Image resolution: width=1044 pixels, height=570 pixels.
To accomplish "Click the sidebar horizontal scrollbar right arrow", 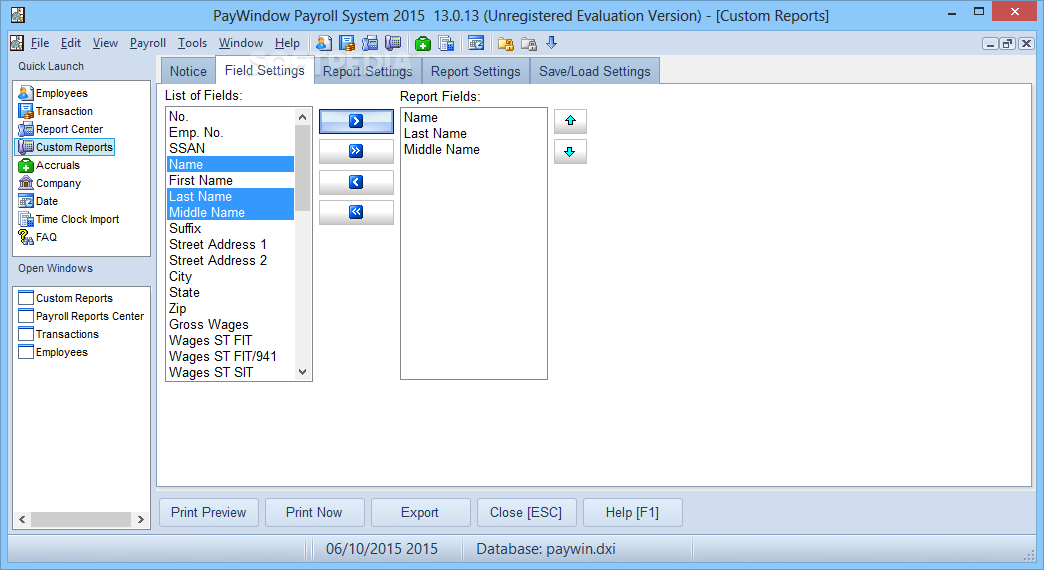I will pos(140,519).
